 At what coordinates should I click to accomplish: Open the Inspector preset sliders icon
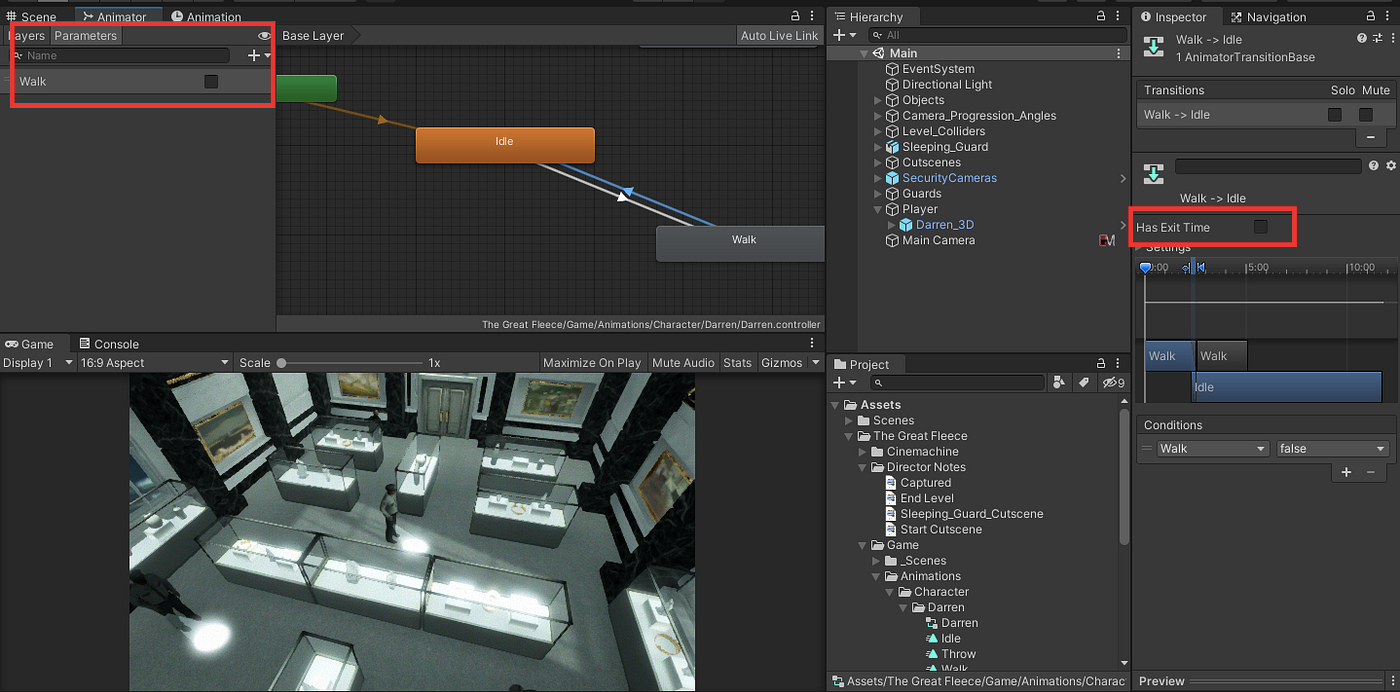tap(1376, 38)
